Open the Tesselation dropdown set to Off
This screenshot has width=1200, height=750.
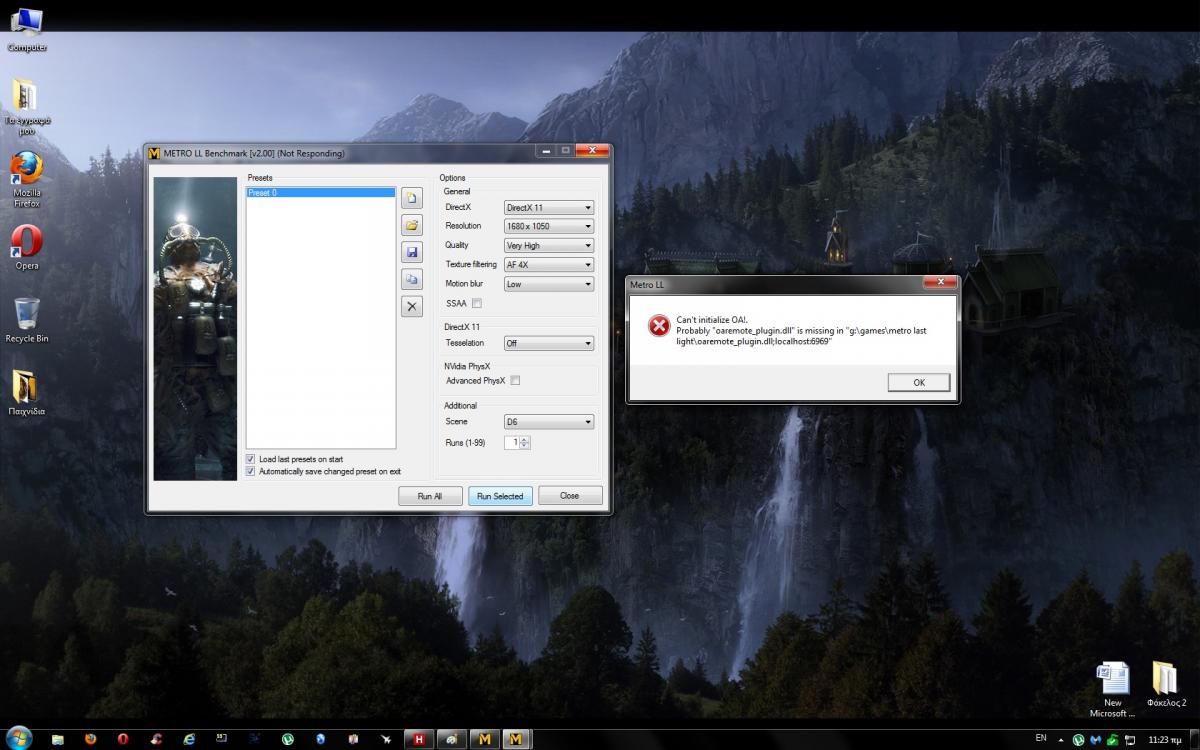point(548,343)
